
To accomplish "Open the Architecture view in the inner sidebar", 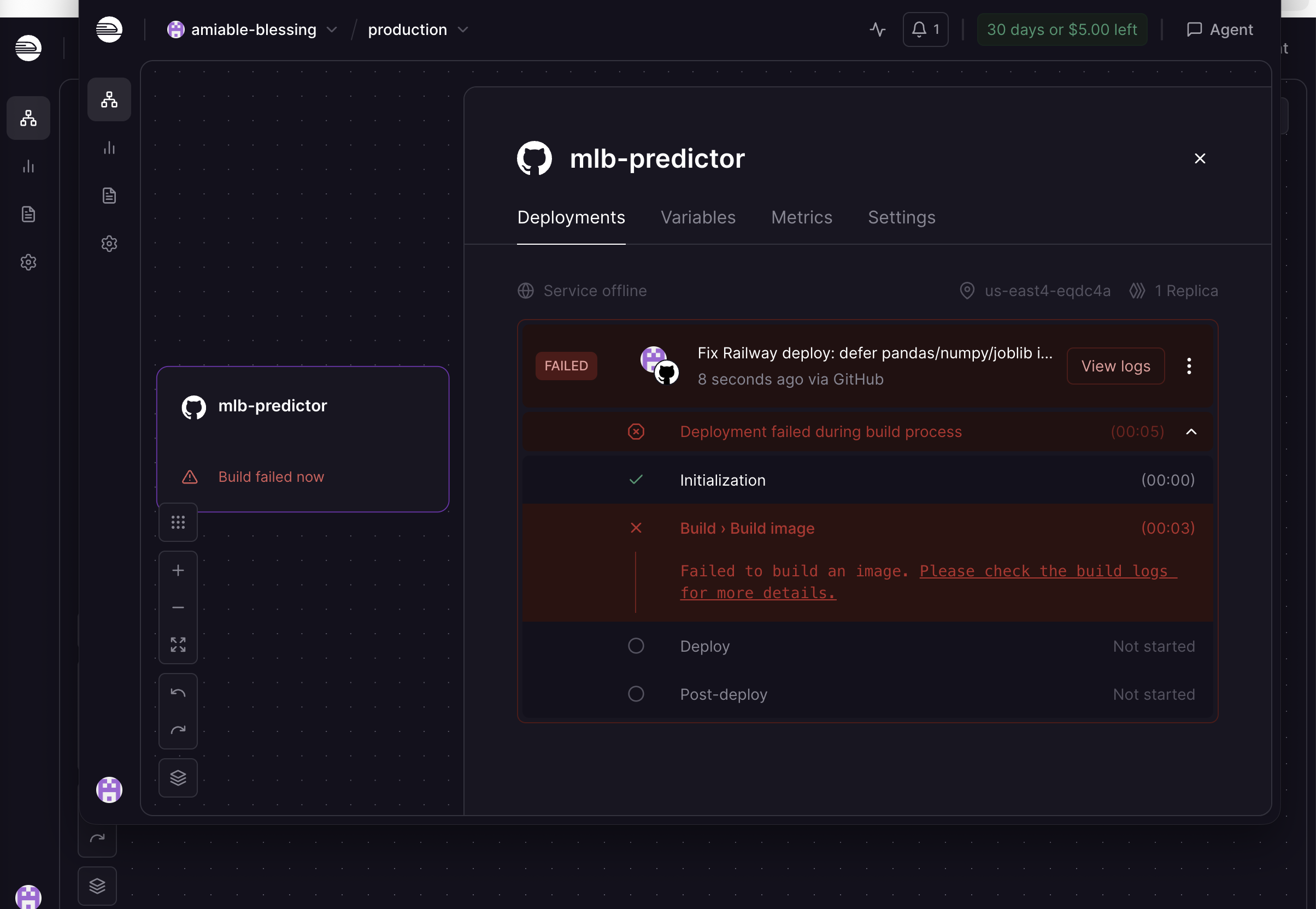I will (x=109, y=99).
